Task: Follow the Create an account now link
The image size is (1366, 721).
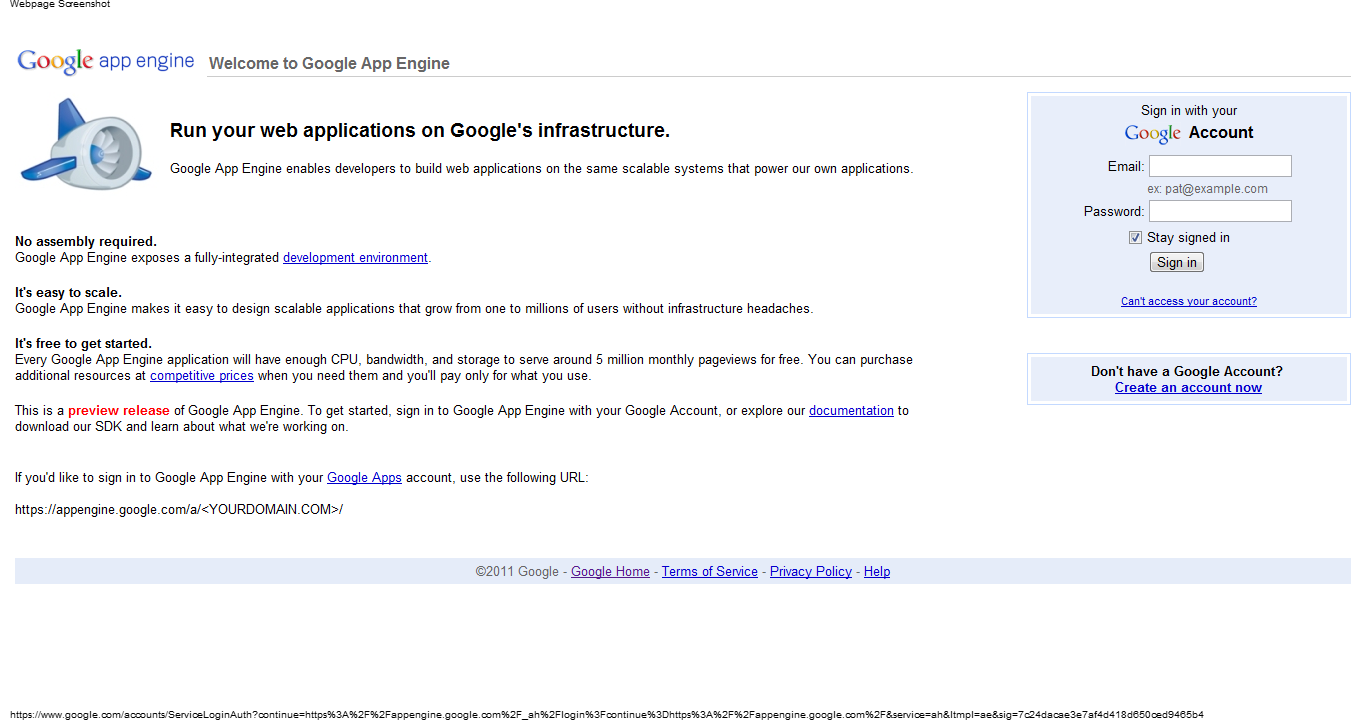Action: click(1188, 388)
